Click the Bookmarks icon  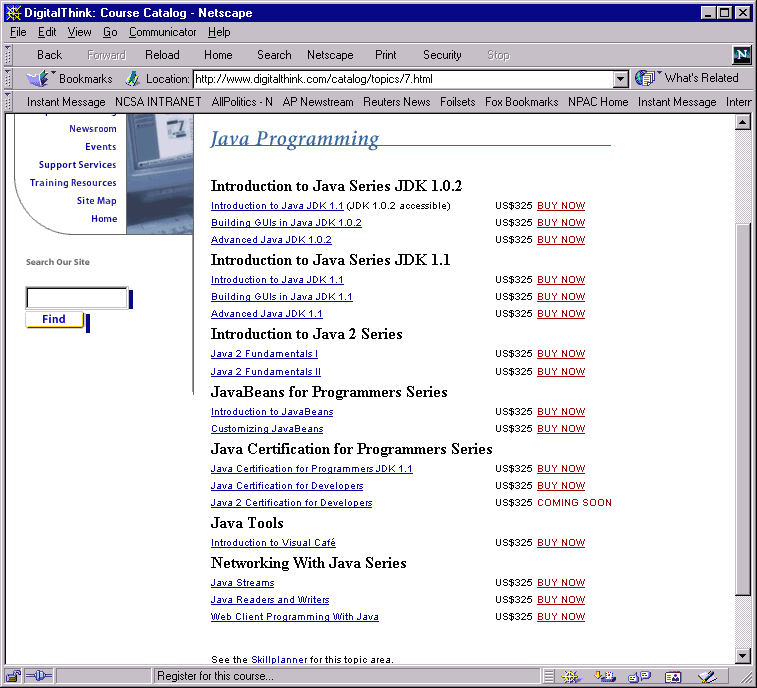pyautogui.click(x=38, y=78)
